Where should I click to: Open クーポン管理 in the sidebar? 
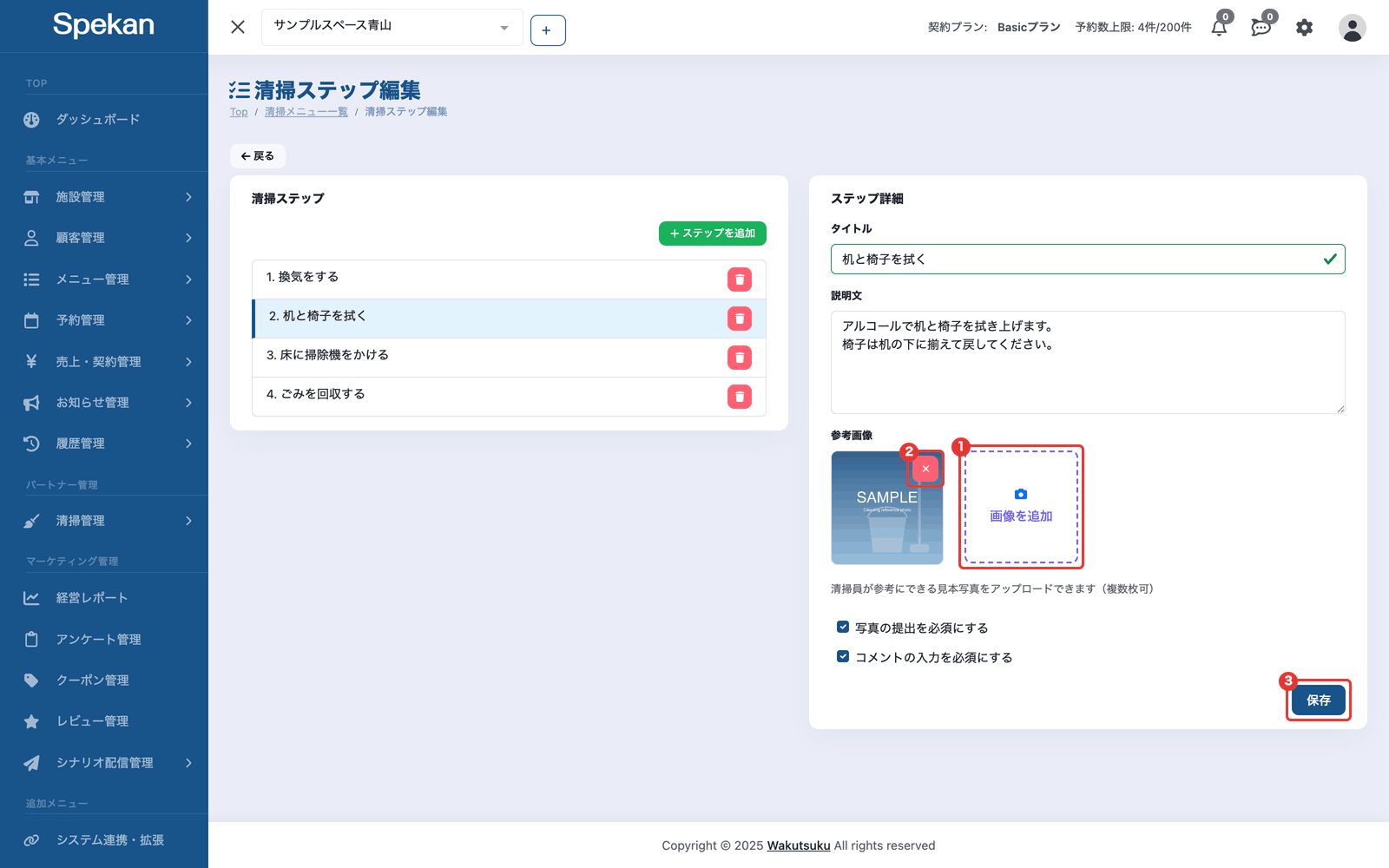pyautogui.click(x=104, y=681)
